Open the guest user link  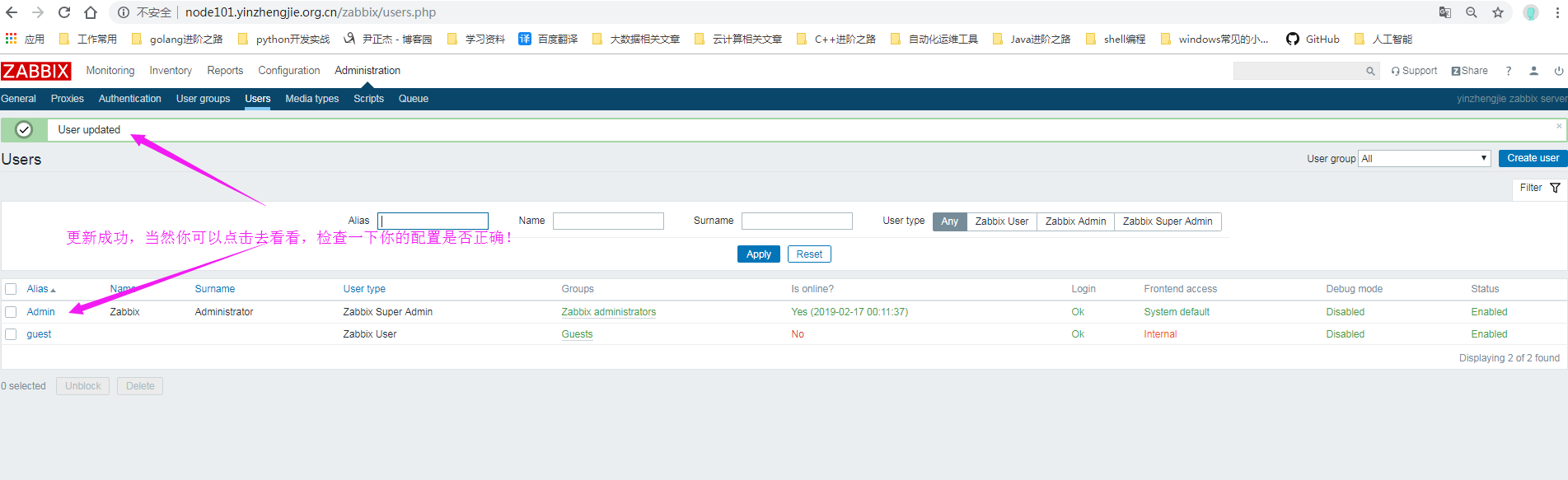(39, 334)
